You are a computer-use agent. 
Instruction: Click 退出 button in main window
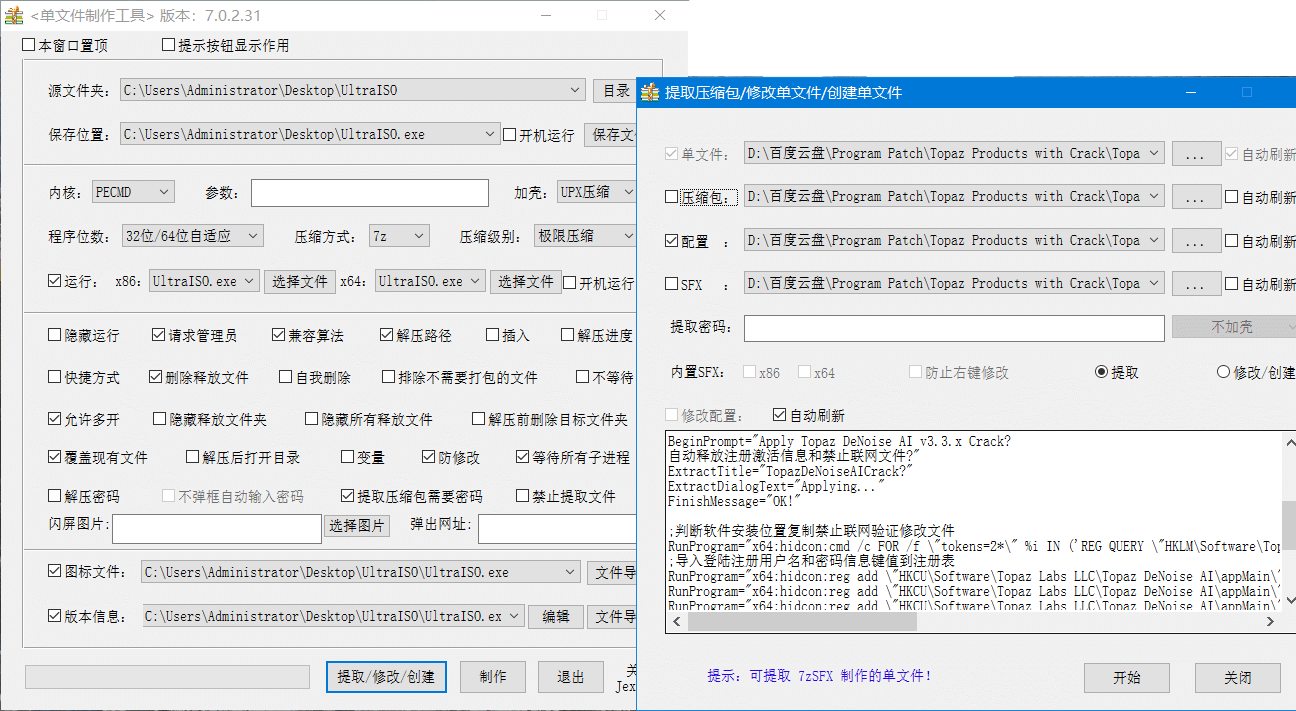(x=571, y=676)
